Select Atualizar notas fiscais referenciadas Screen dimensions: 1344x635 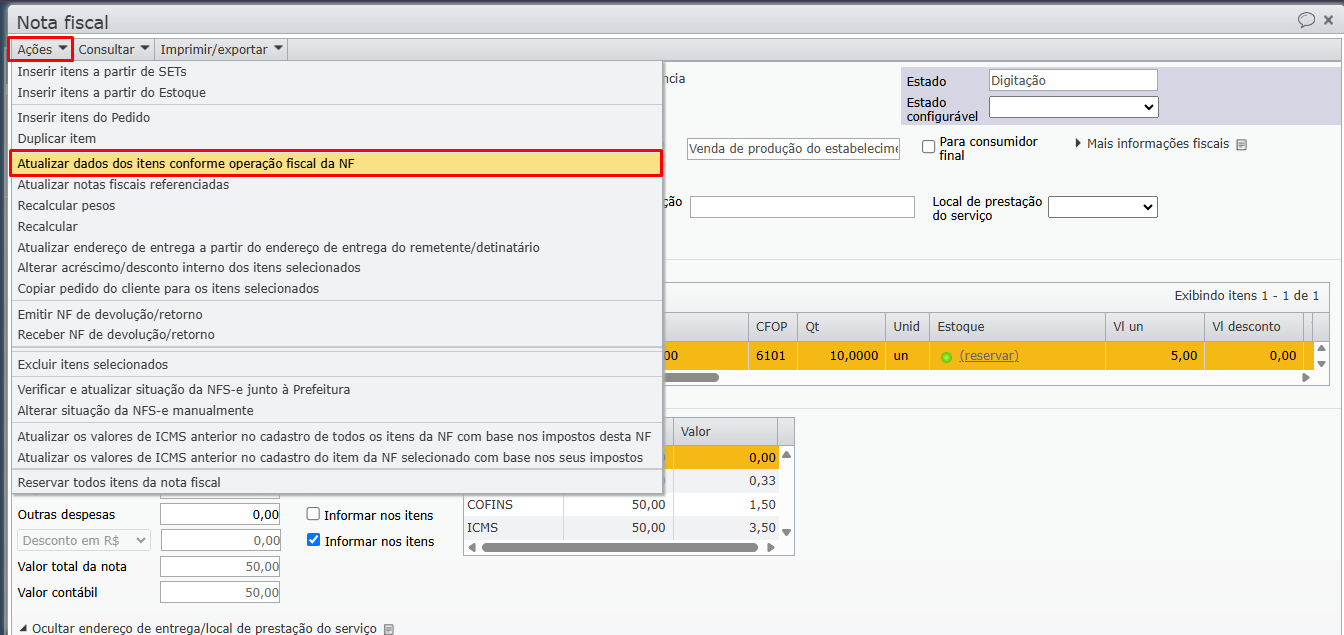click(x=337, y=185)
